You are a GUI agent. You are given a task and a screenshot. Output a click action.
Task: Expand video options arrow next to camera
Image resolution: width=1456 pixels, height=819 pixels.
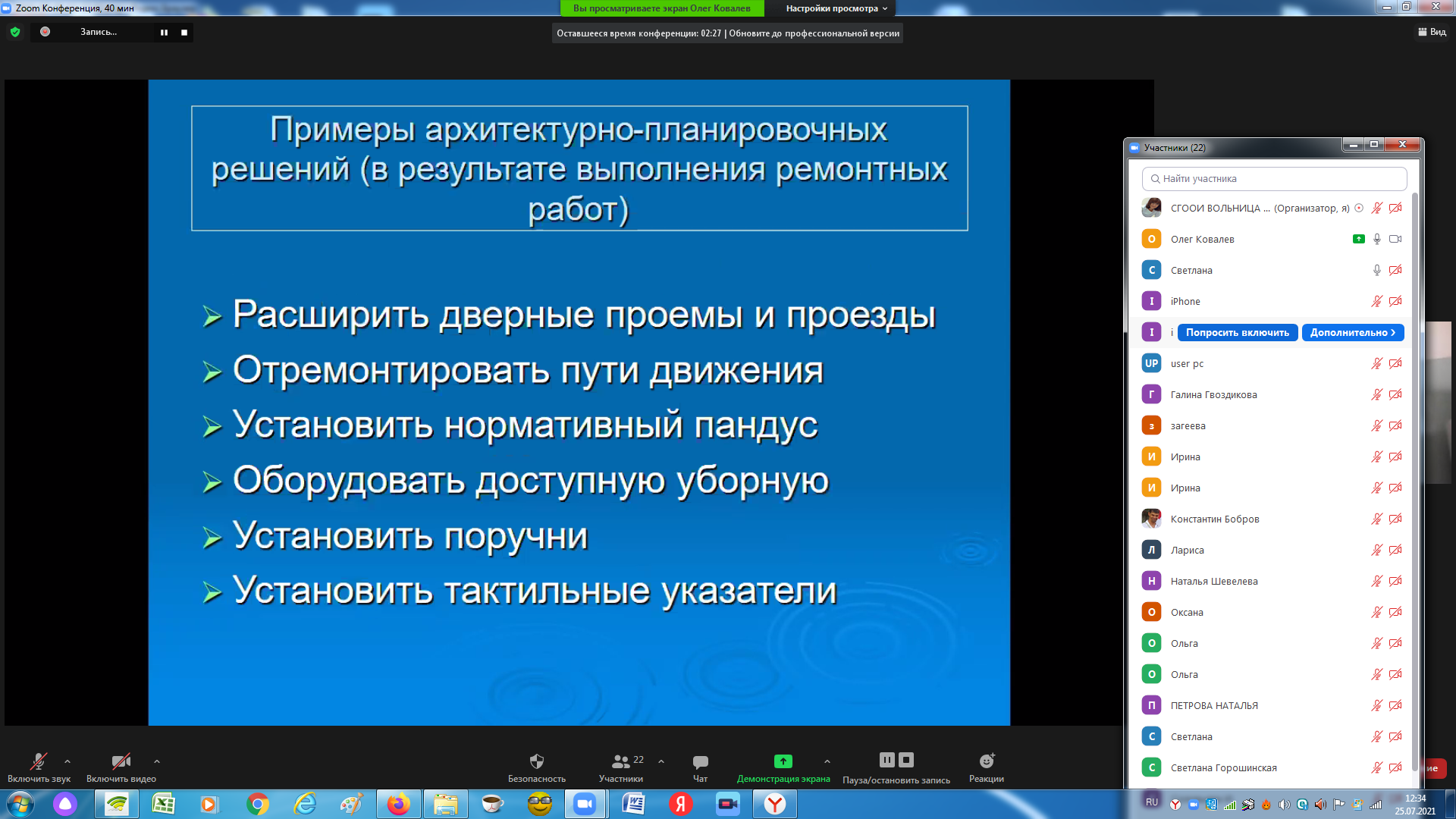(x=157, y=761)
